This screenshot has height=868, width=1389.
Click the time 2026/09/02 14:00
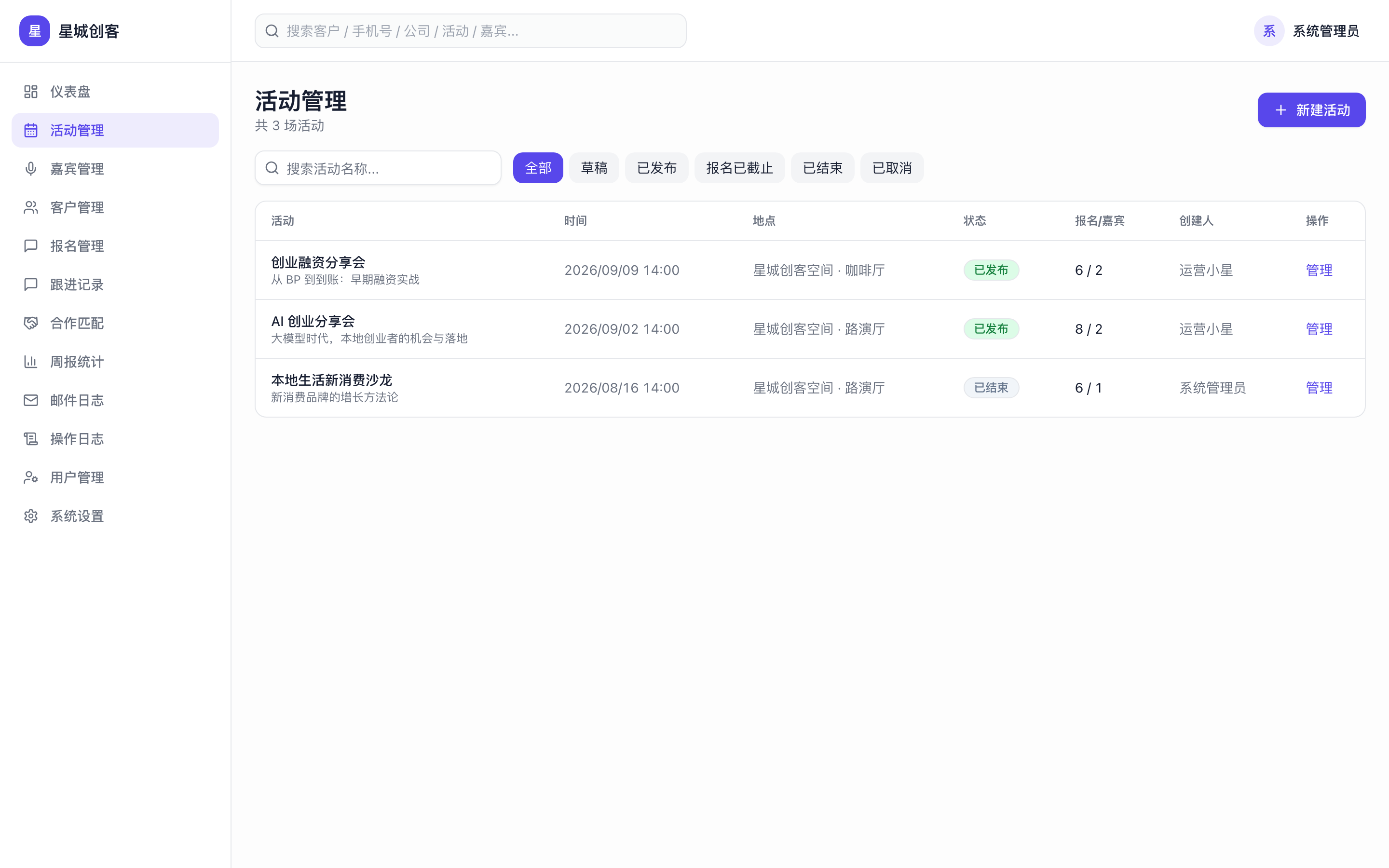[622, 329]
